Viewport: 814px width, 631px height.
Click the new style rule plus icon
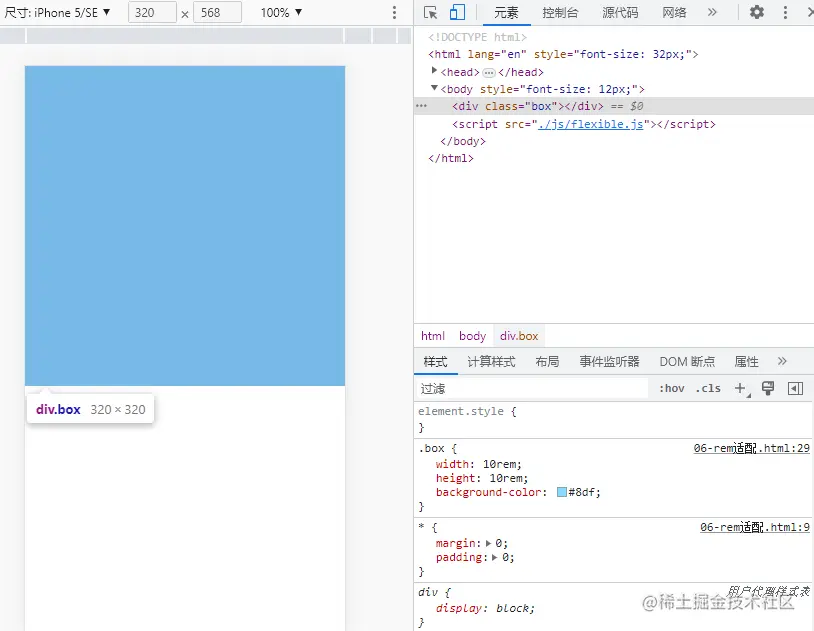738,388
